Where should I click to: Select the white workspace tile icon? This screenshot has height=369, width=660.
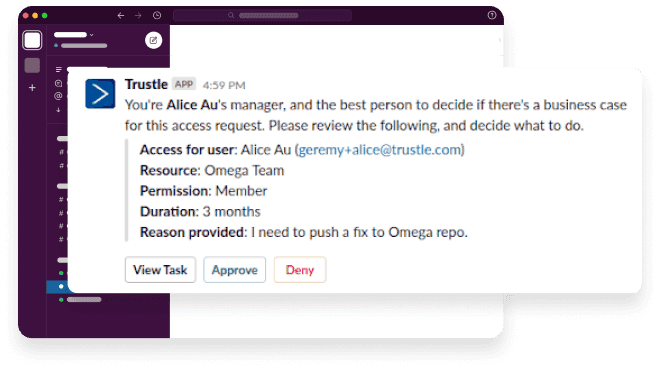click(x=32, y=40)
